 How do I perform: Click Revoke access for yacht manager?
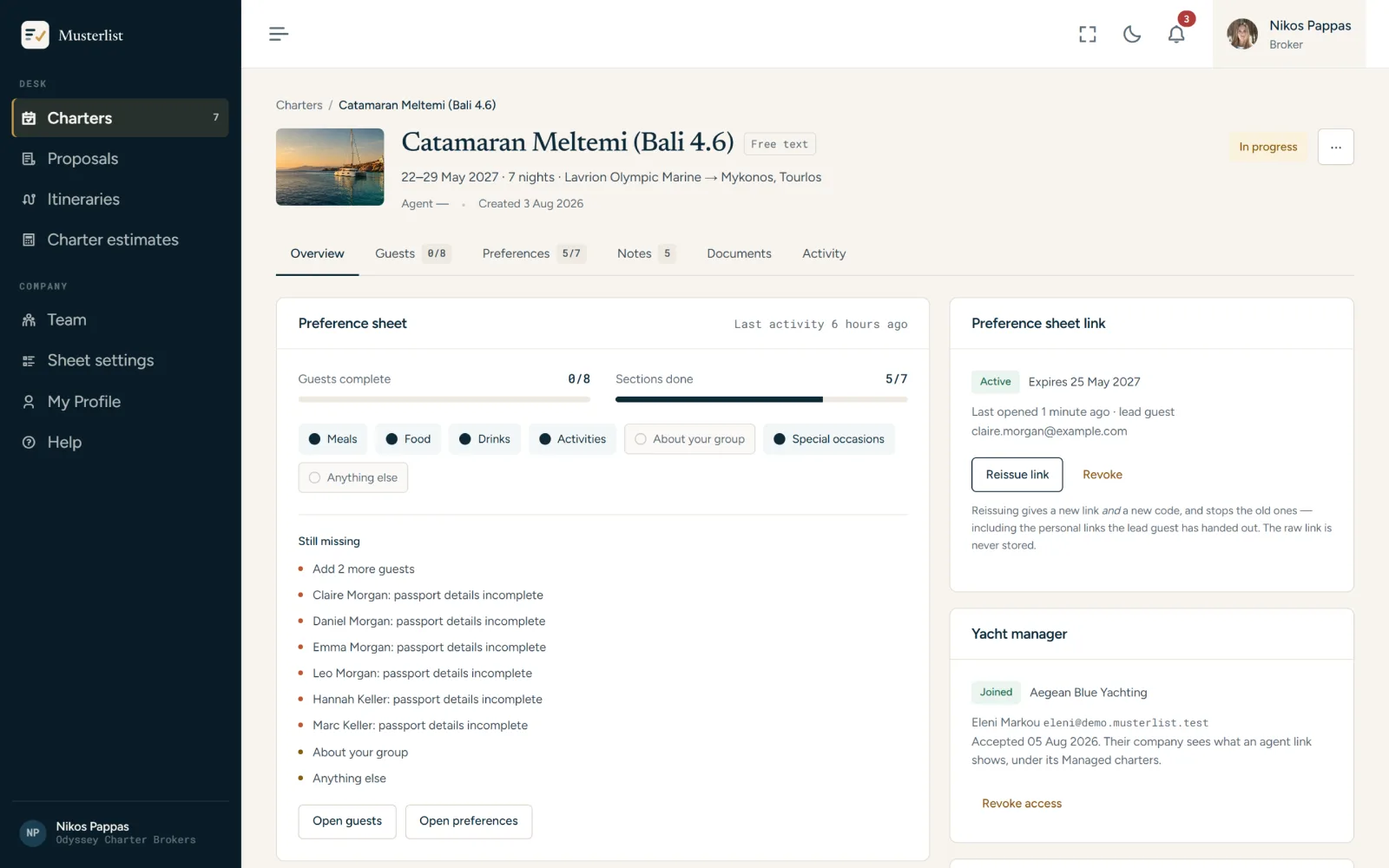pos(1022,804)
